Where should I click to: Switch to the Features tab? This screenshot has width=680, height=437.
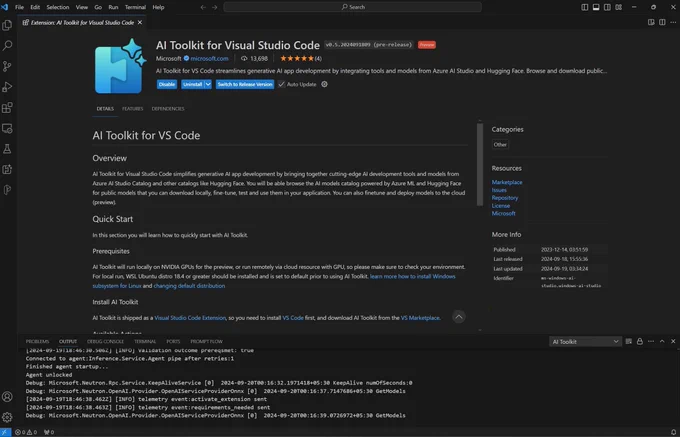pyautogui.click(x=133, y=109)
